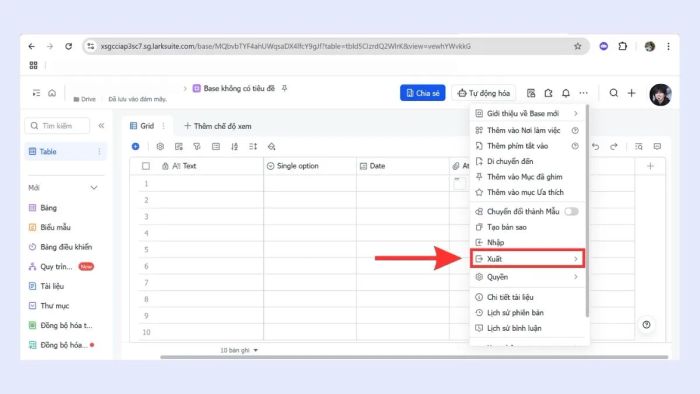The width and height of the screenshot is (700, 394).
Task: Bookmark page with the star icon
Action: pos(578,46)
